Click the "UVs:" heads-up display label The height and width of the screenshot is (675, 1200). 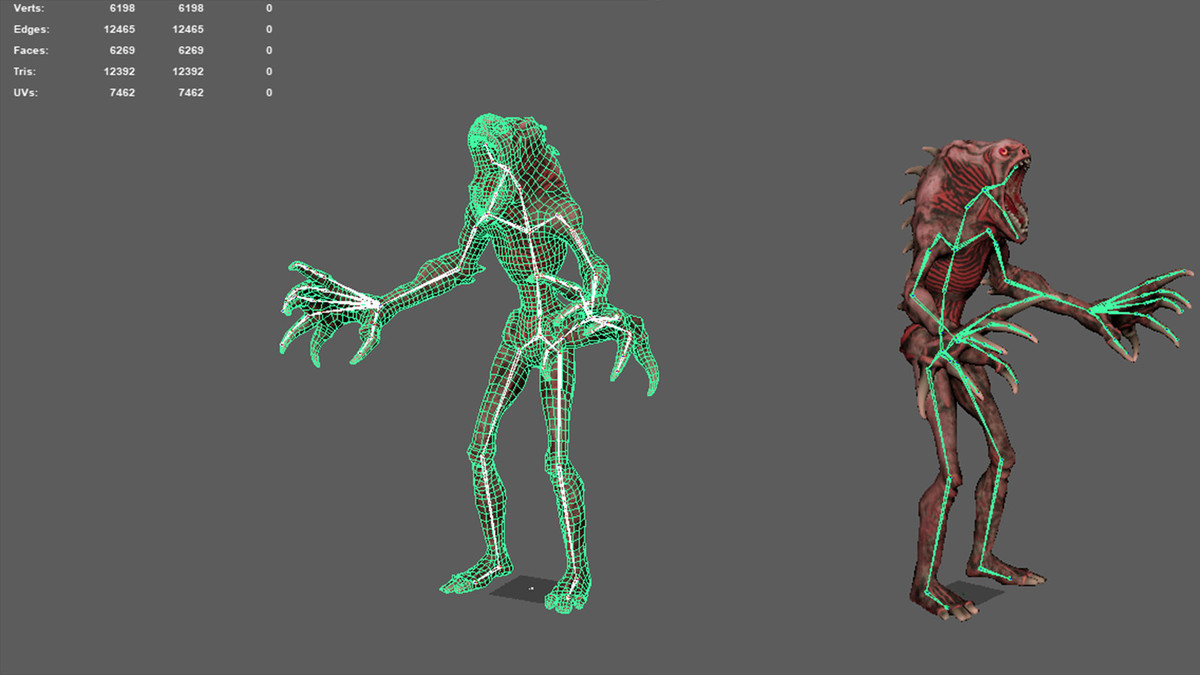click(x=26, y=92)
